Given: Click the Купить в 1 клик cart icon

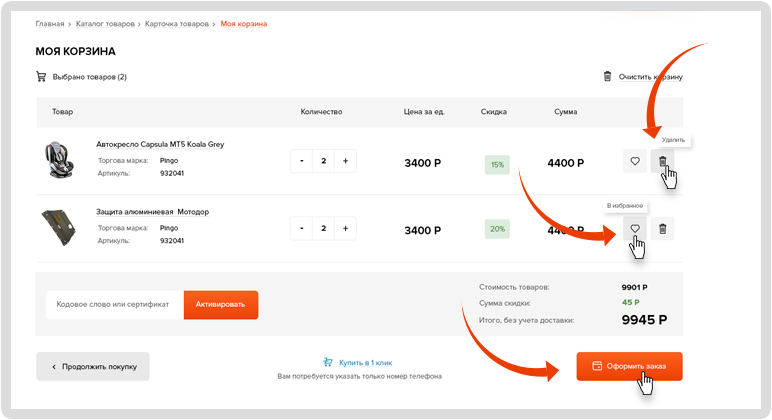Looking at the screenshot, I should 327,362.
